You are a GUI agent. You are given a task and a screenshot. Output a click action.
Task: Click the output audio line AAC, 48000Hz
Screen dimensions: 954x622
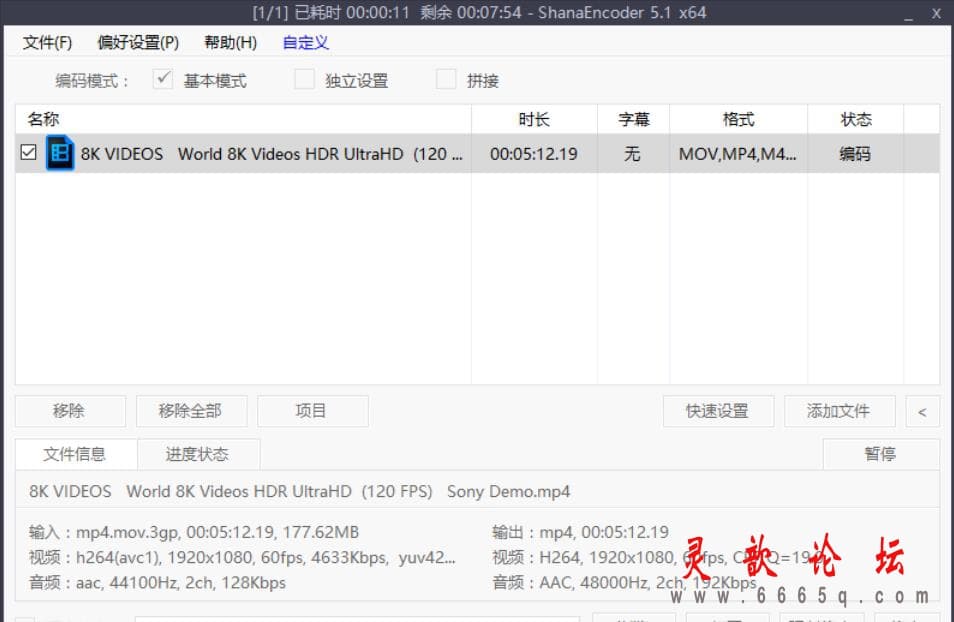coord(624,583)
